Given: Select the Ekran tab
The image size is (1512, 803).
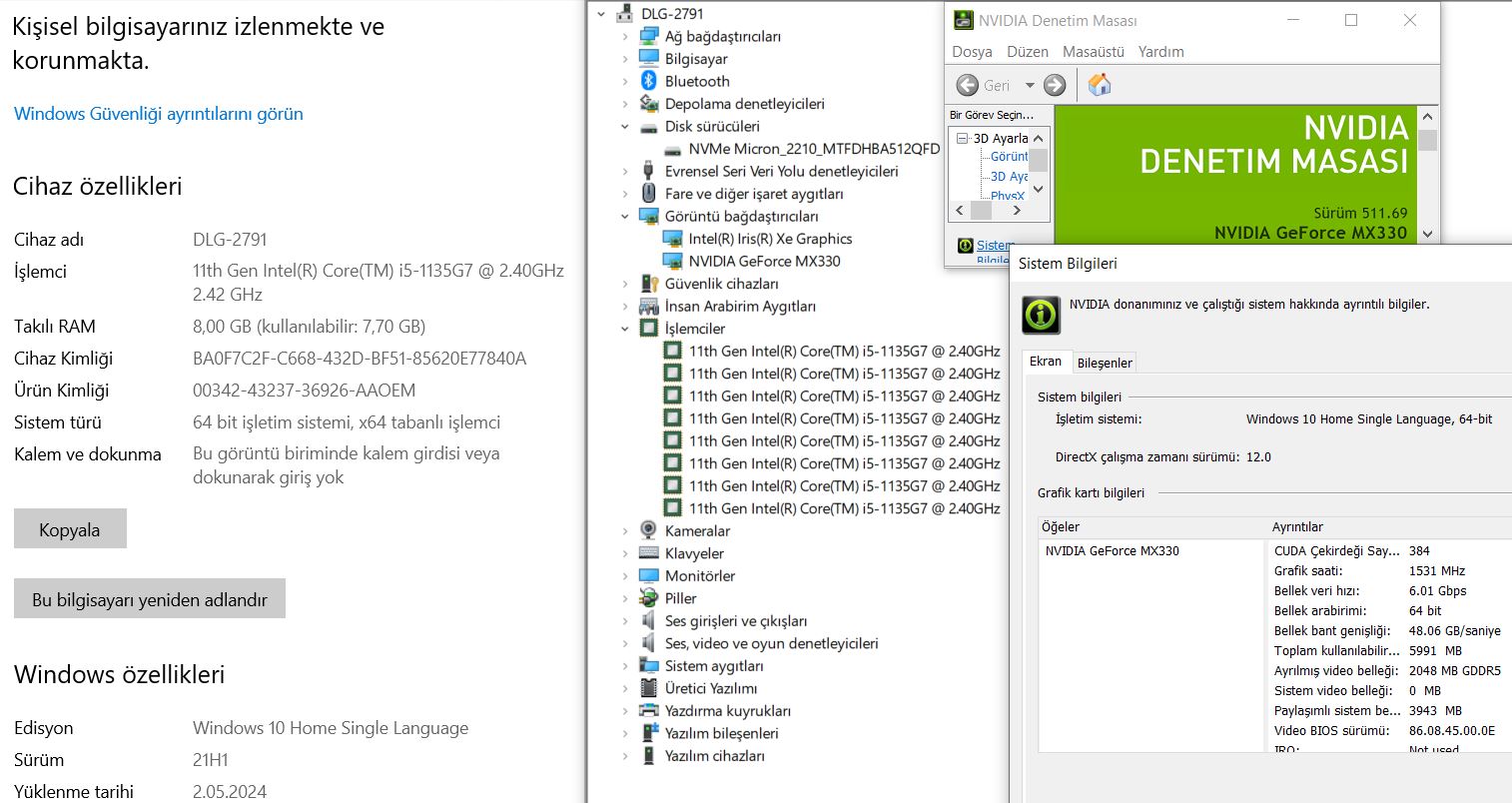Looking at the screenshot, I should pos(1046,362).
